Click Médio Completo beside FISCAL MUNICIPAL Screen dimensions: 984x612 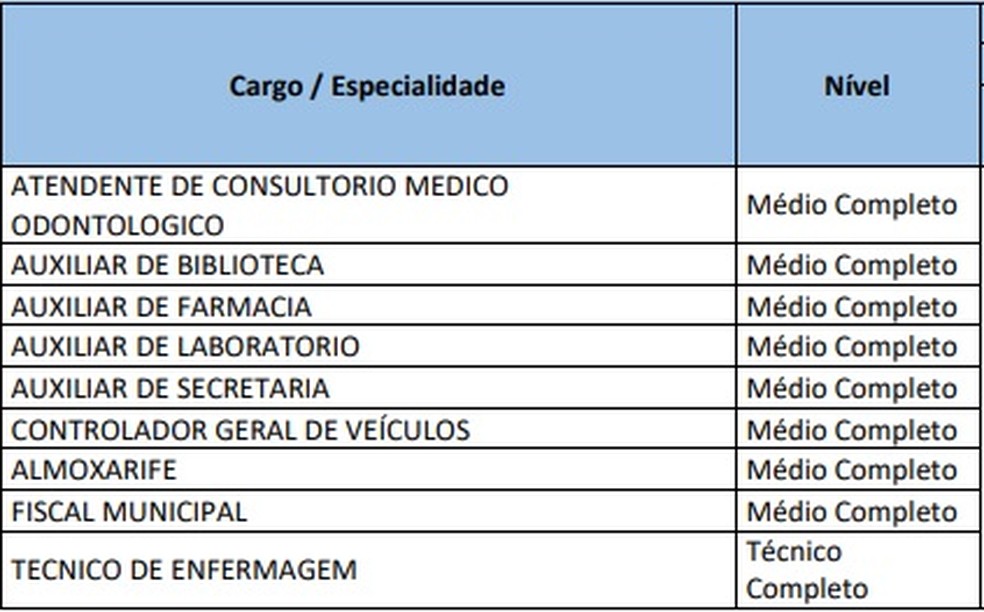852,512
